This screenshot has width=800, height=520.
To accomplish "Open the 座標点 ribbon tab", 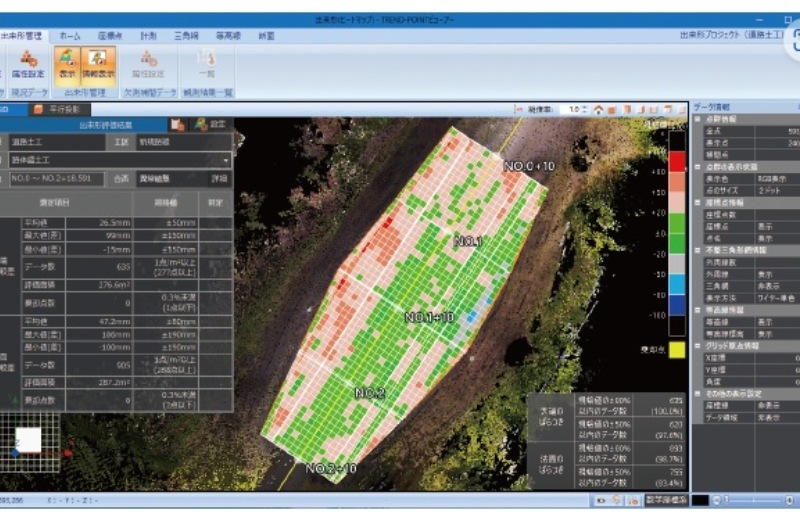I will click(x=110, y=36).
